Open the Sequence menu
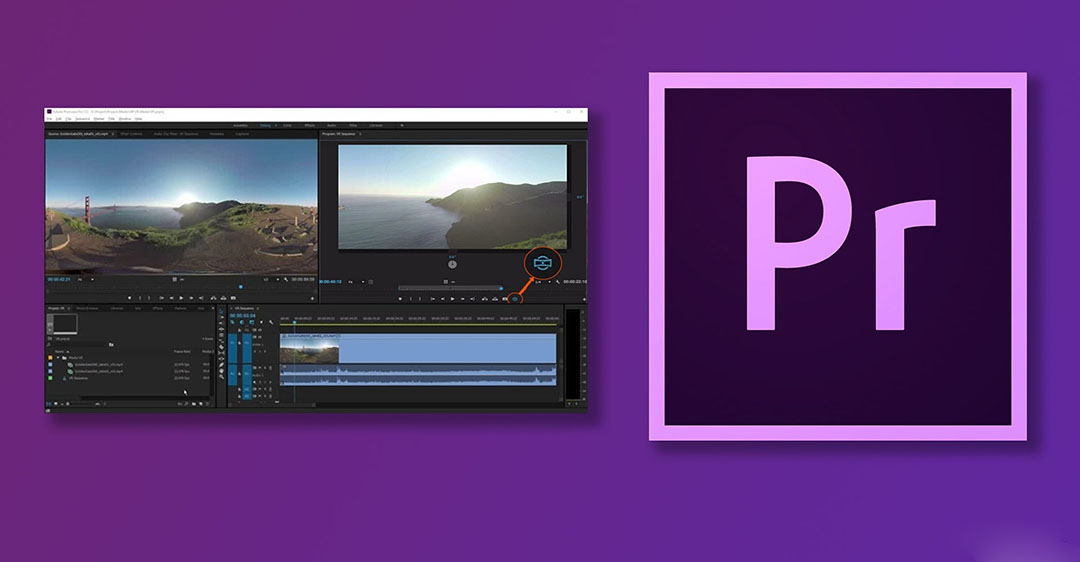The height and width of the screenshot is (562, 1080). tap(83, 118)
